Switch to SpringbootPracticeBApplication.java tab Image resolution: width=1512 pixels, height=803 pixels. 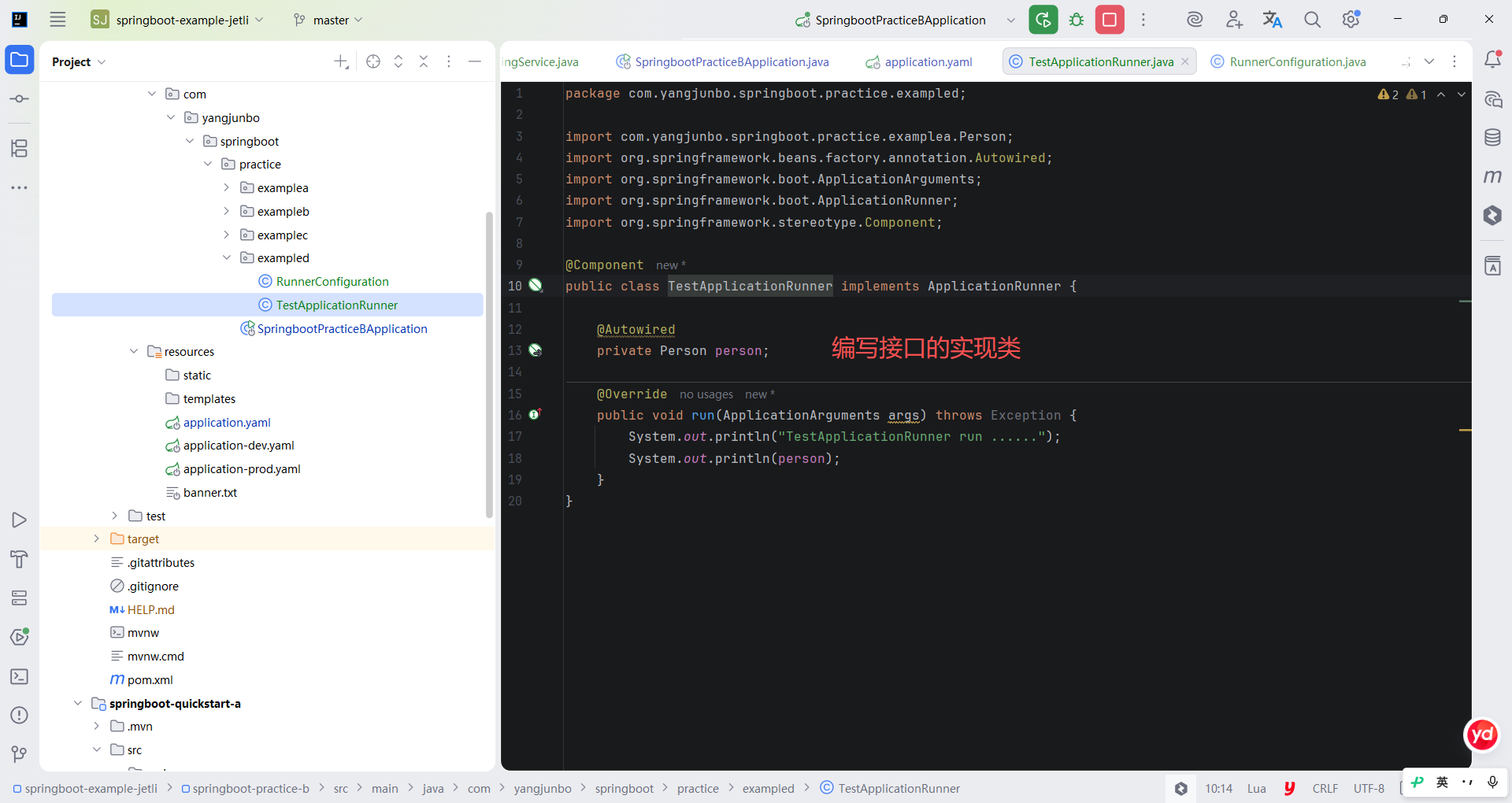click(x=722, y=61)
